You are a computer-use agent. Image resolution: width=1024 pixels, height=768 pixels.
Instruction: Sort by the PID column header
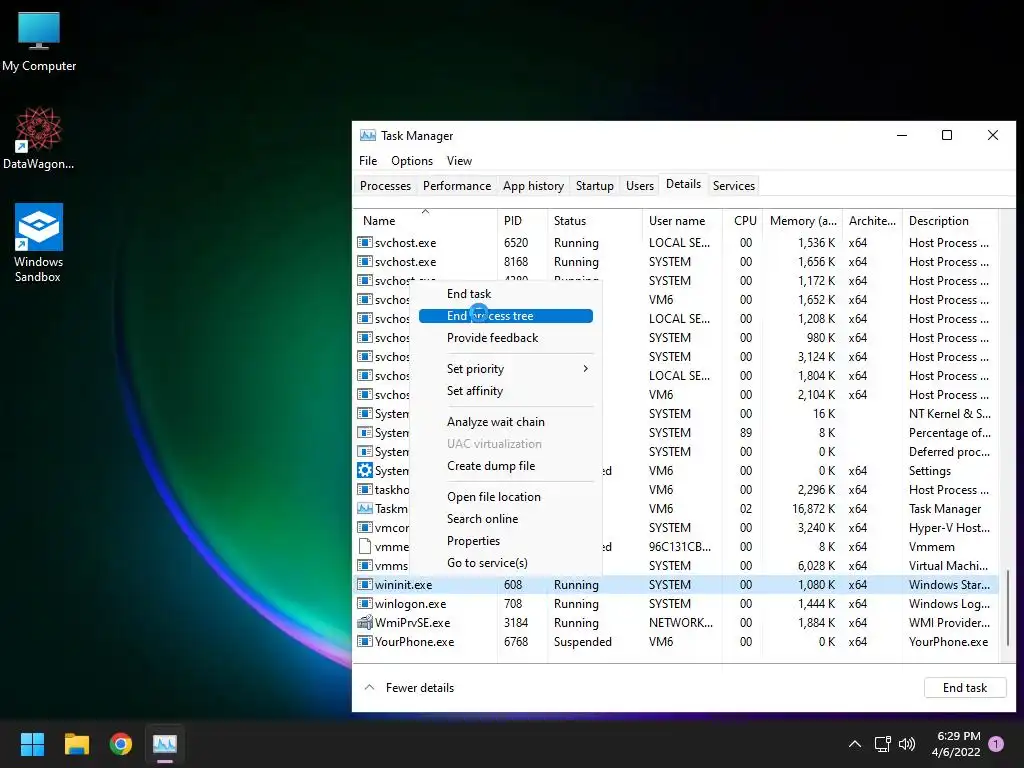coord(522,221)
